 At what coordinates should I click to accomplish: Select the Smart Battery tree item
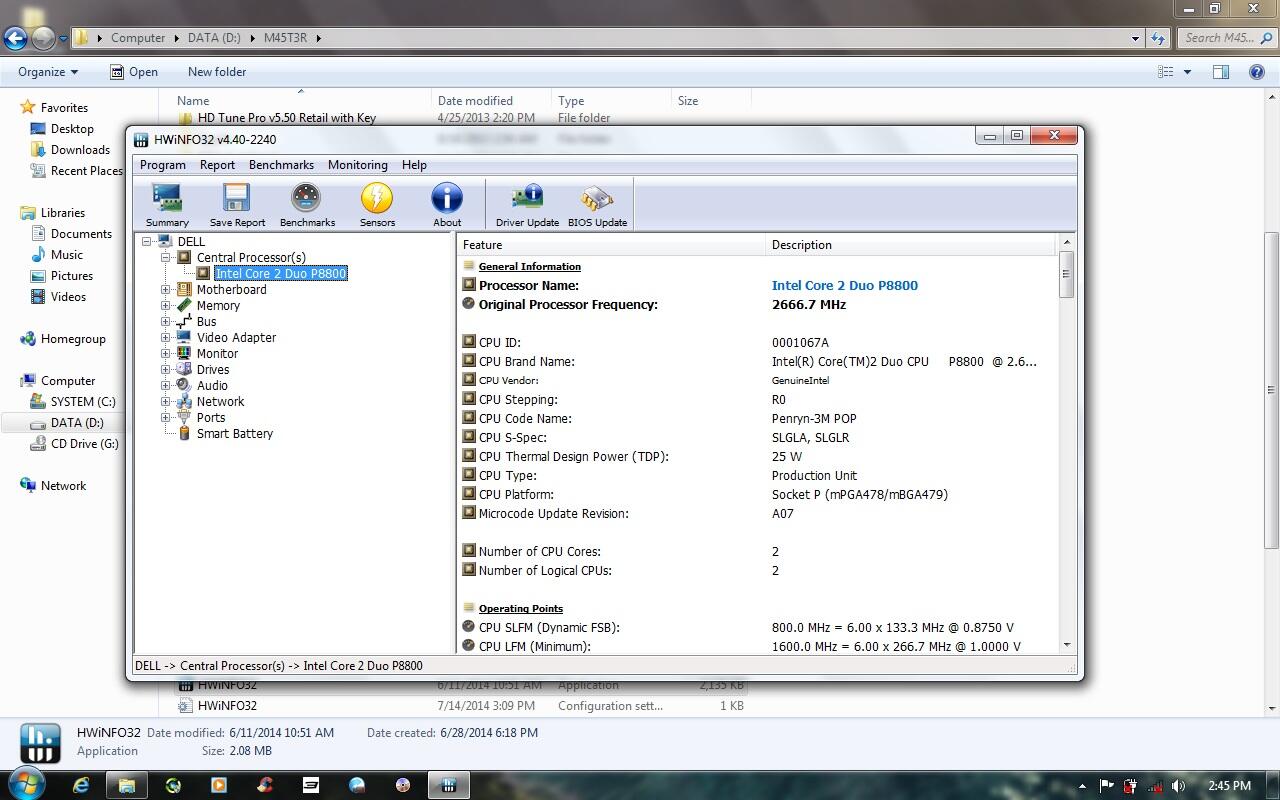tap(234, 433)
